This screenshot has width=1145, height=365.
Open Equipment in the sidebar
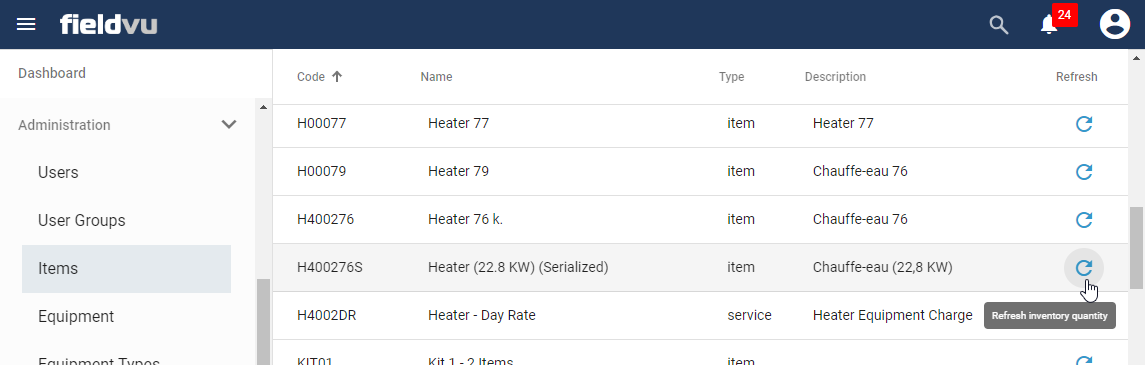[x=76, y=317]
